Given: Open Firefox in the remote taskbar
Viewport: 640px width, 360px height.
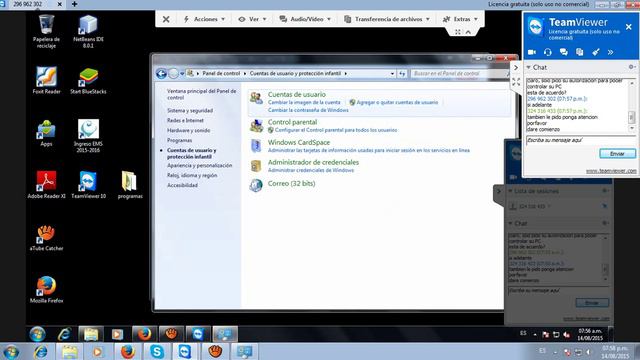Looking at the screenshot, I should click(144, 334).
